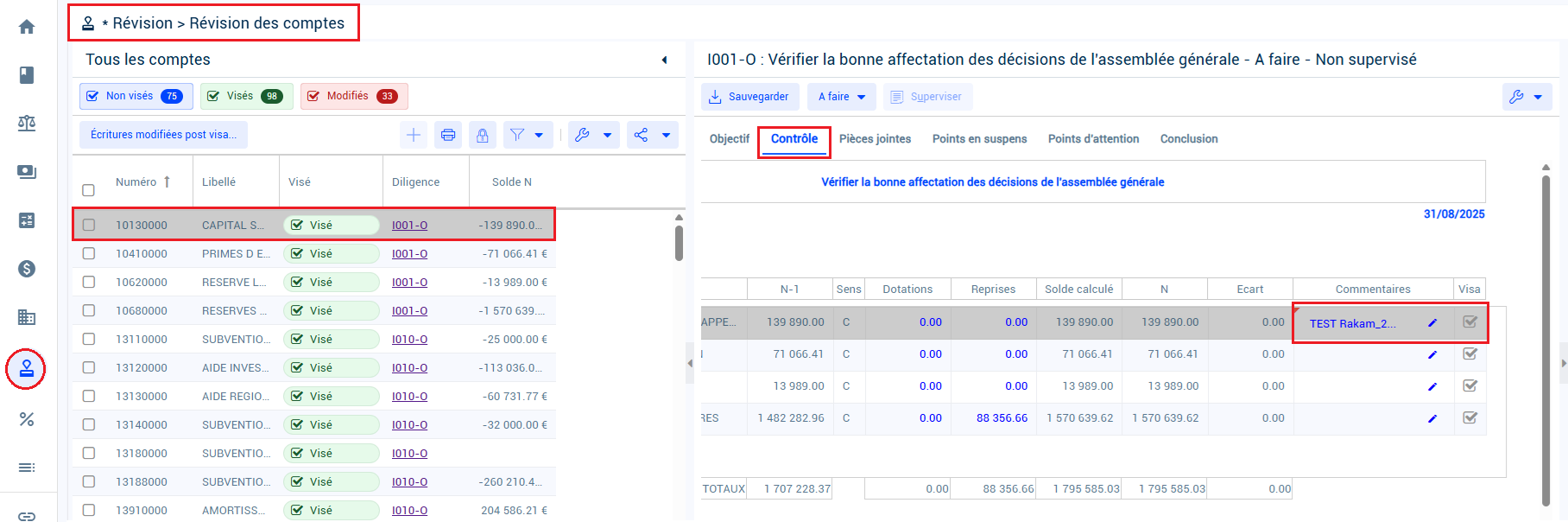Open the book icon in sidebar
Viewport: 1568px width, 522px height.
pyautogui.click(x=27, y=75)
